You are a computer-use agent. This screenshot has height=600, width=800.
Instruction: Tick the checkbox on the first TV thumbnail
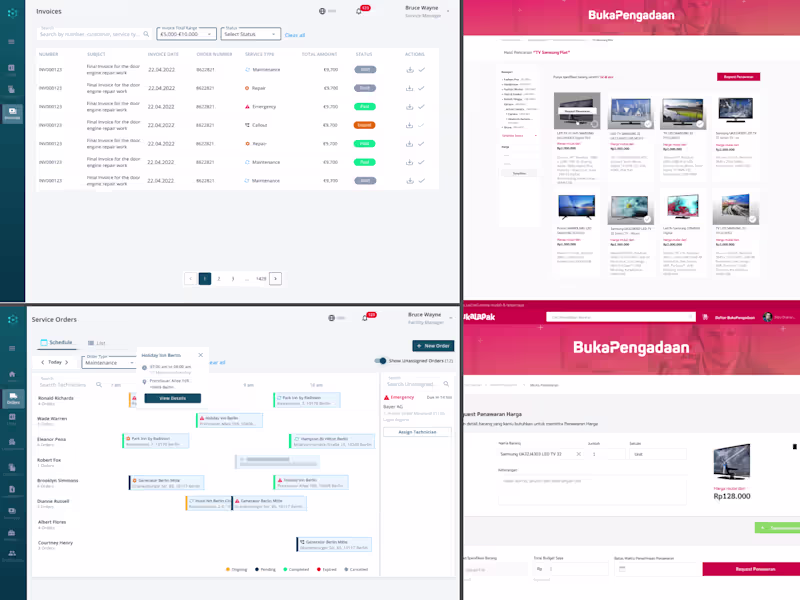tap(594, 124)
